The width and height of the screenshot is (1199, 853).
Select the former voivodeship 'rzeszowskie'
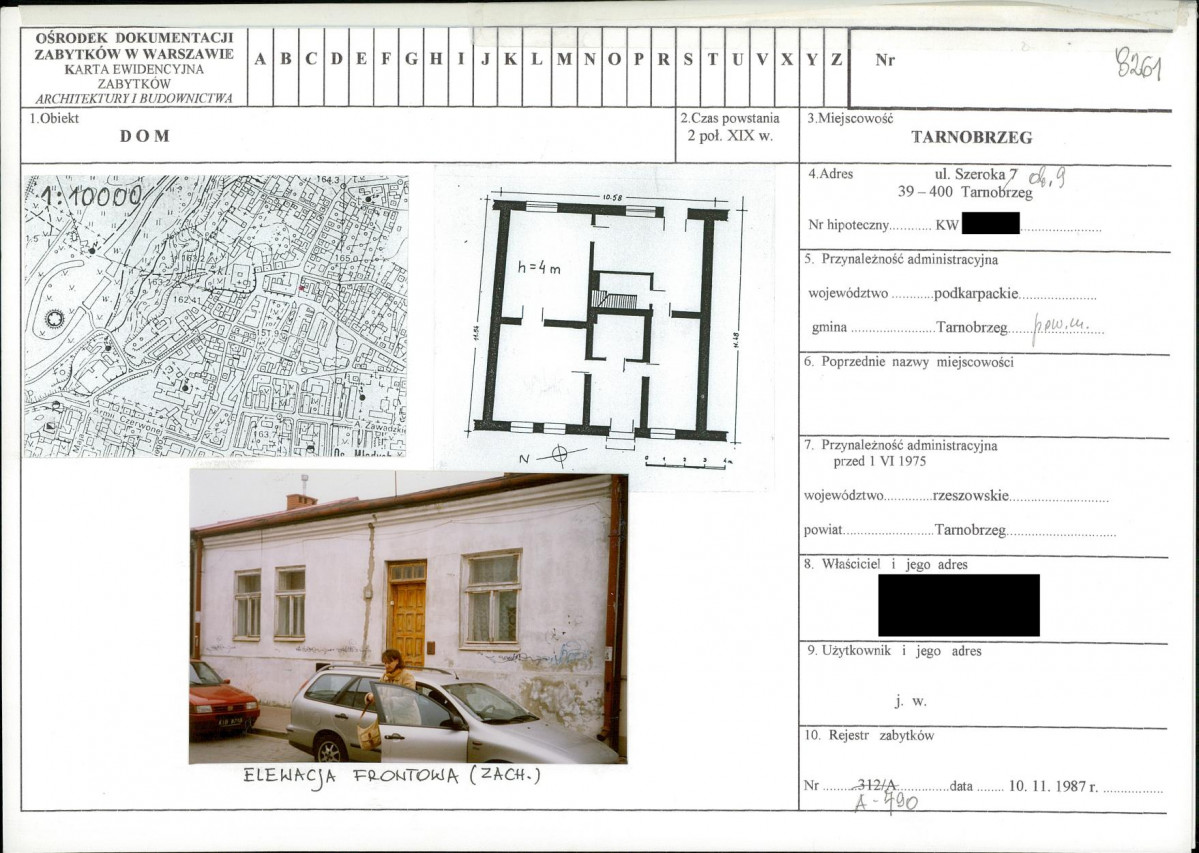tap(971, 496)
